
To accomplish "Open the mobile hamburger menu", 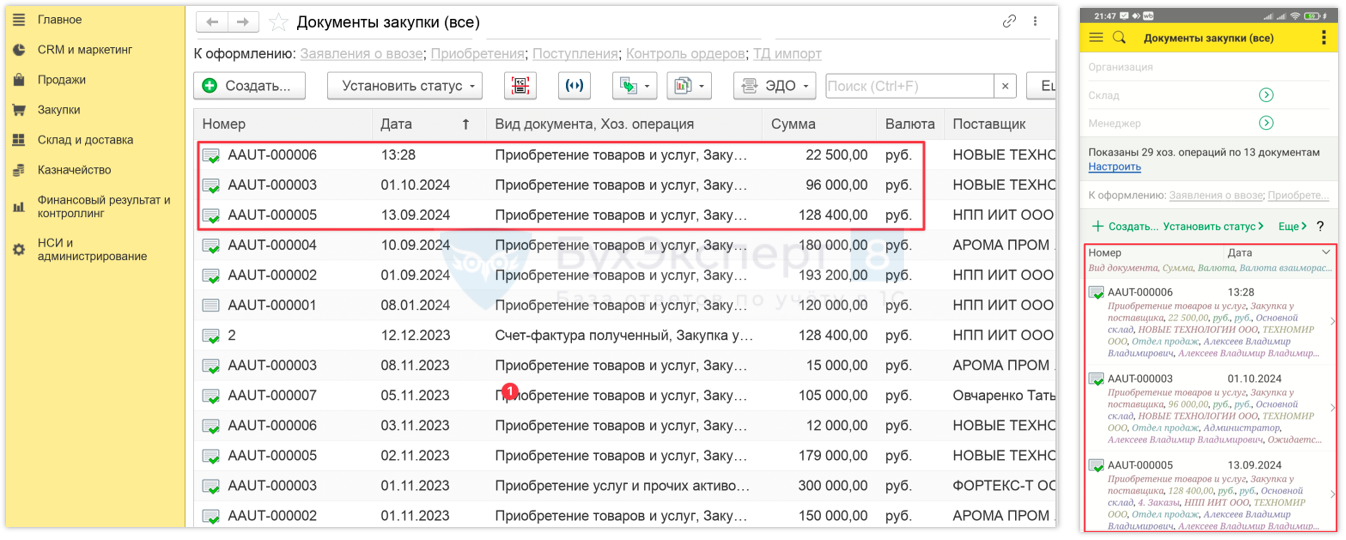I will tap(1096, 38).
